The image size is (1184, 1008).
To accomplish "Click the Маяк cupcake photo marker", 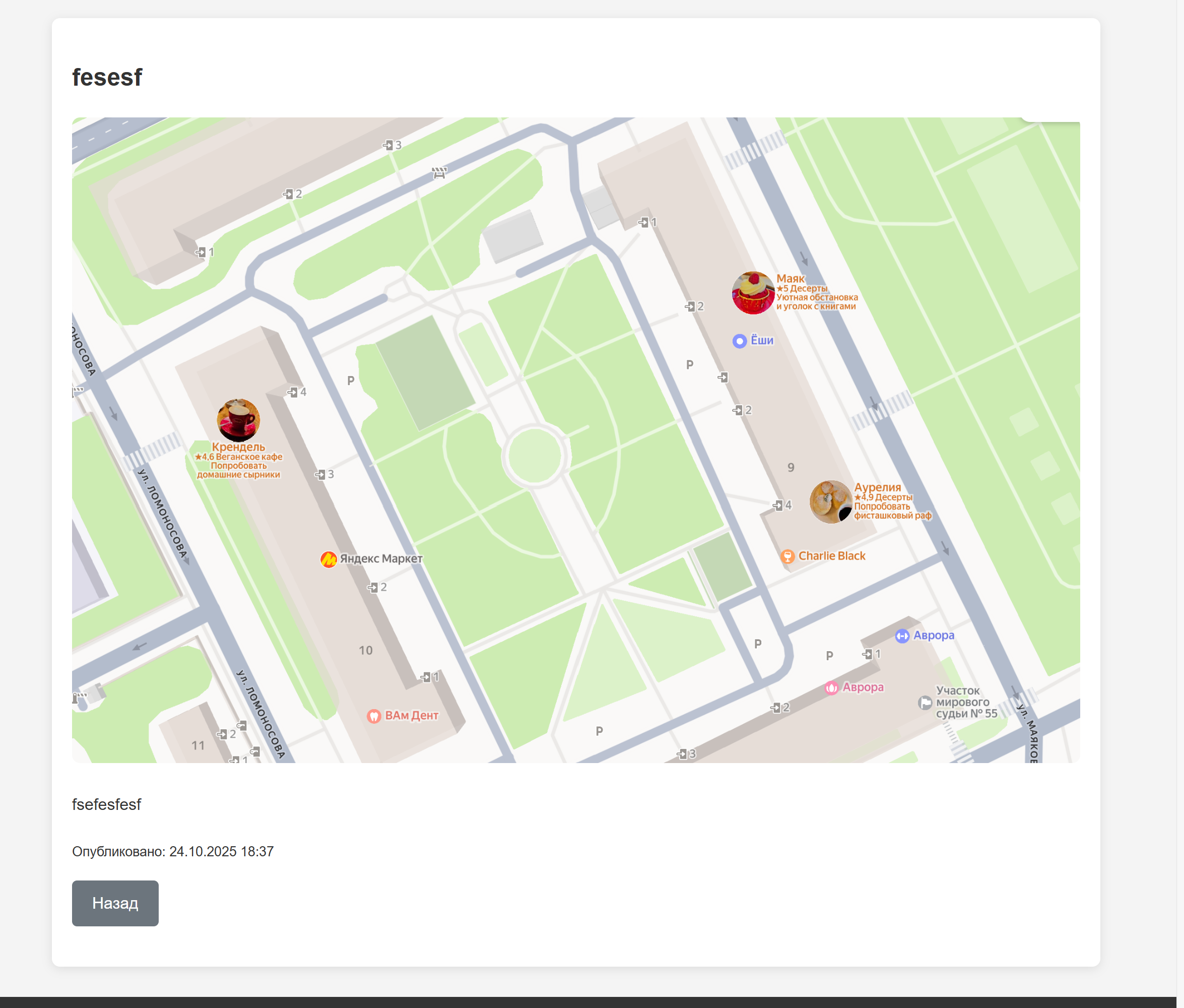I will click(x=753, y=292).
